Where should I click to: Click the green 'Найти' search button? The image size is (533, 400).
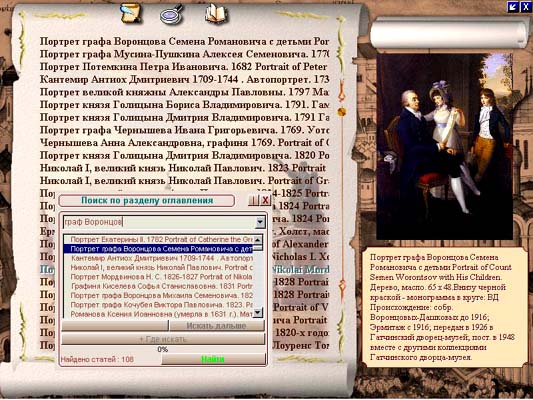pos(213,359)
